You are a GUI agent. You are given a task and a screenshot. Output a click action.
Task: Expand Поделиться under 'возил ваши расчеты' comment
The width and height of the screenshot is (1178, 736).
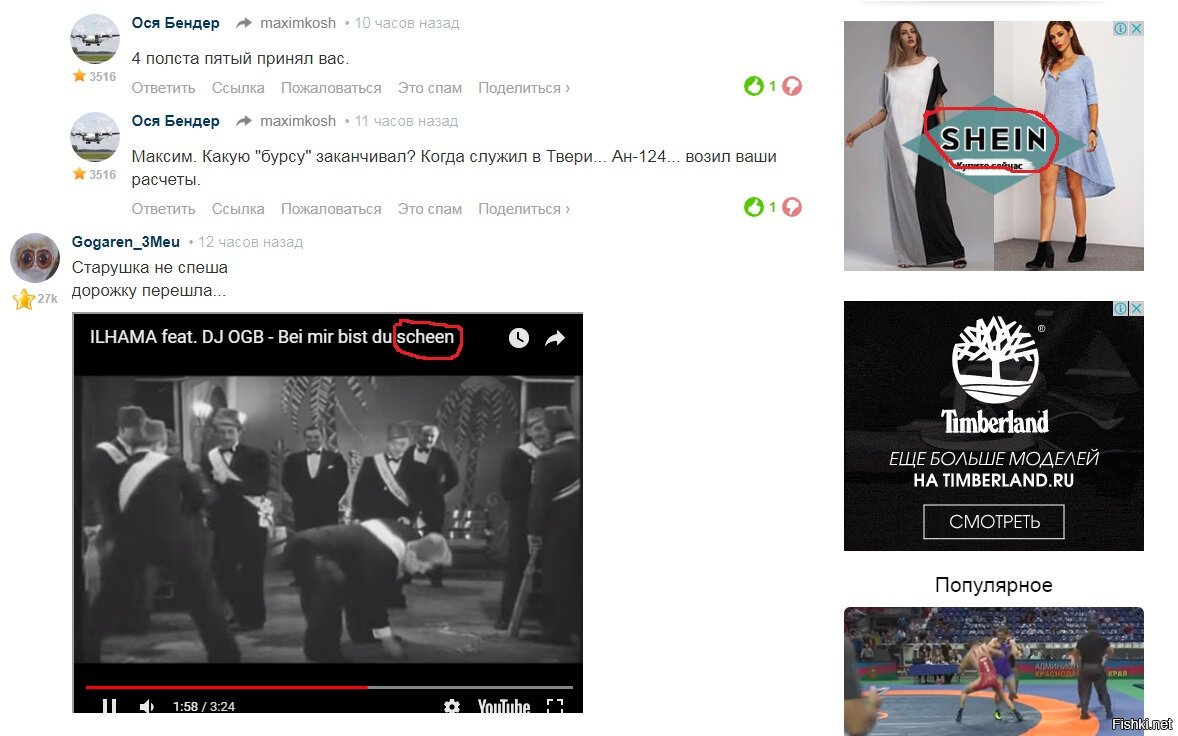click(x=524, y=209)
